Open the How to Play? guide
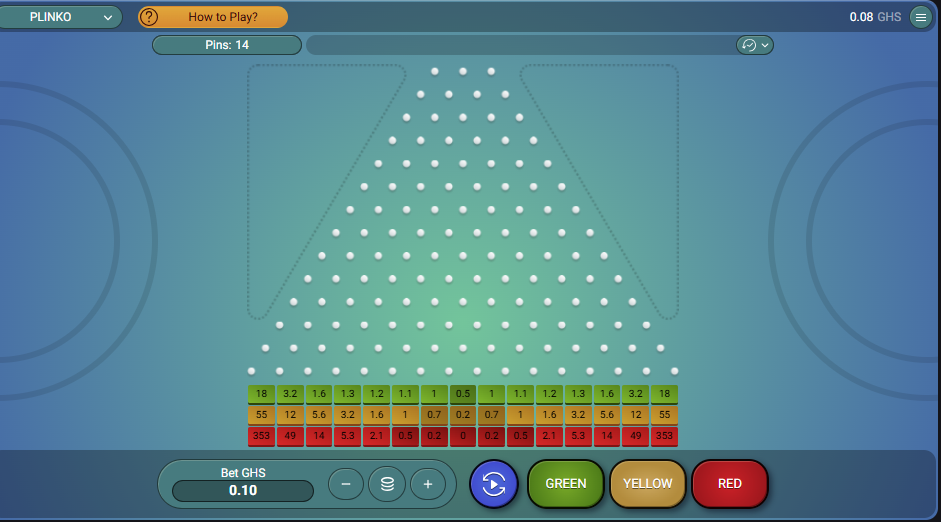941x522 pixels. pyautogui.click(x=223, y=17)
